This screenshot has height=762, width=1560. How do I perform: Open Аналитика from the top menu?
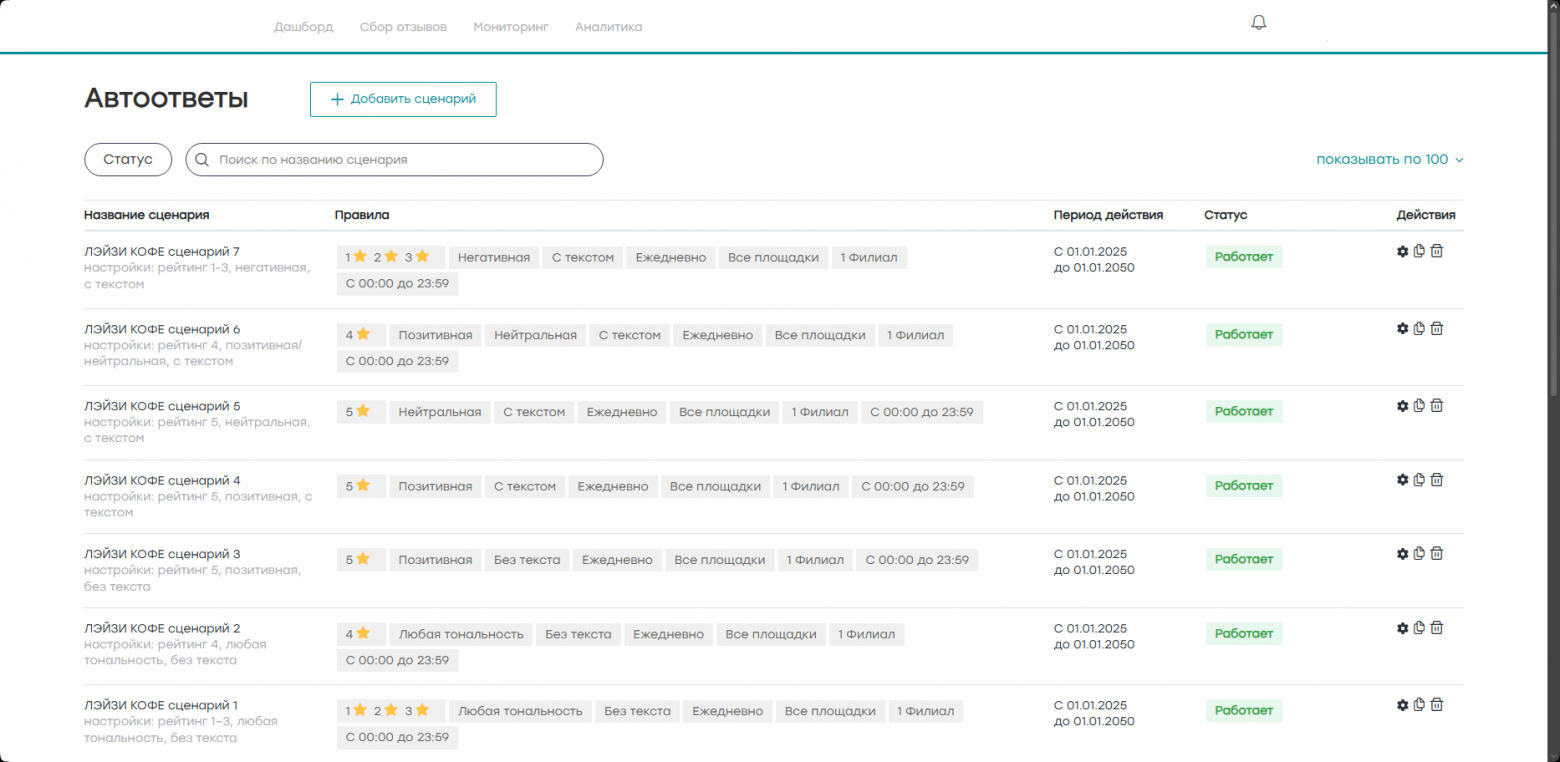click(609, 27)
